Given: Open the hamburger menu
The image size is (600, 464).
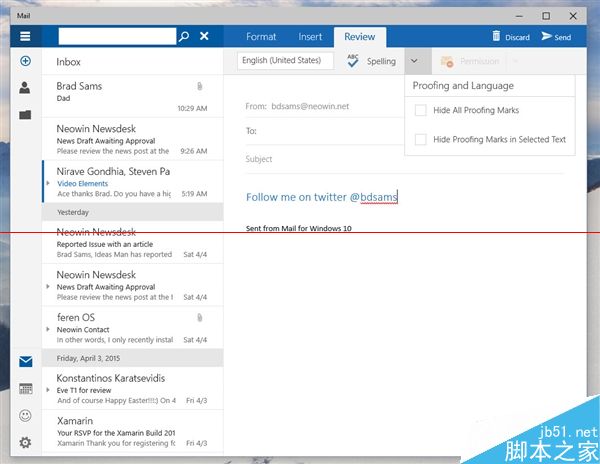Looking at the screenshot, I should pyautogui.click(x=25, y=36).
